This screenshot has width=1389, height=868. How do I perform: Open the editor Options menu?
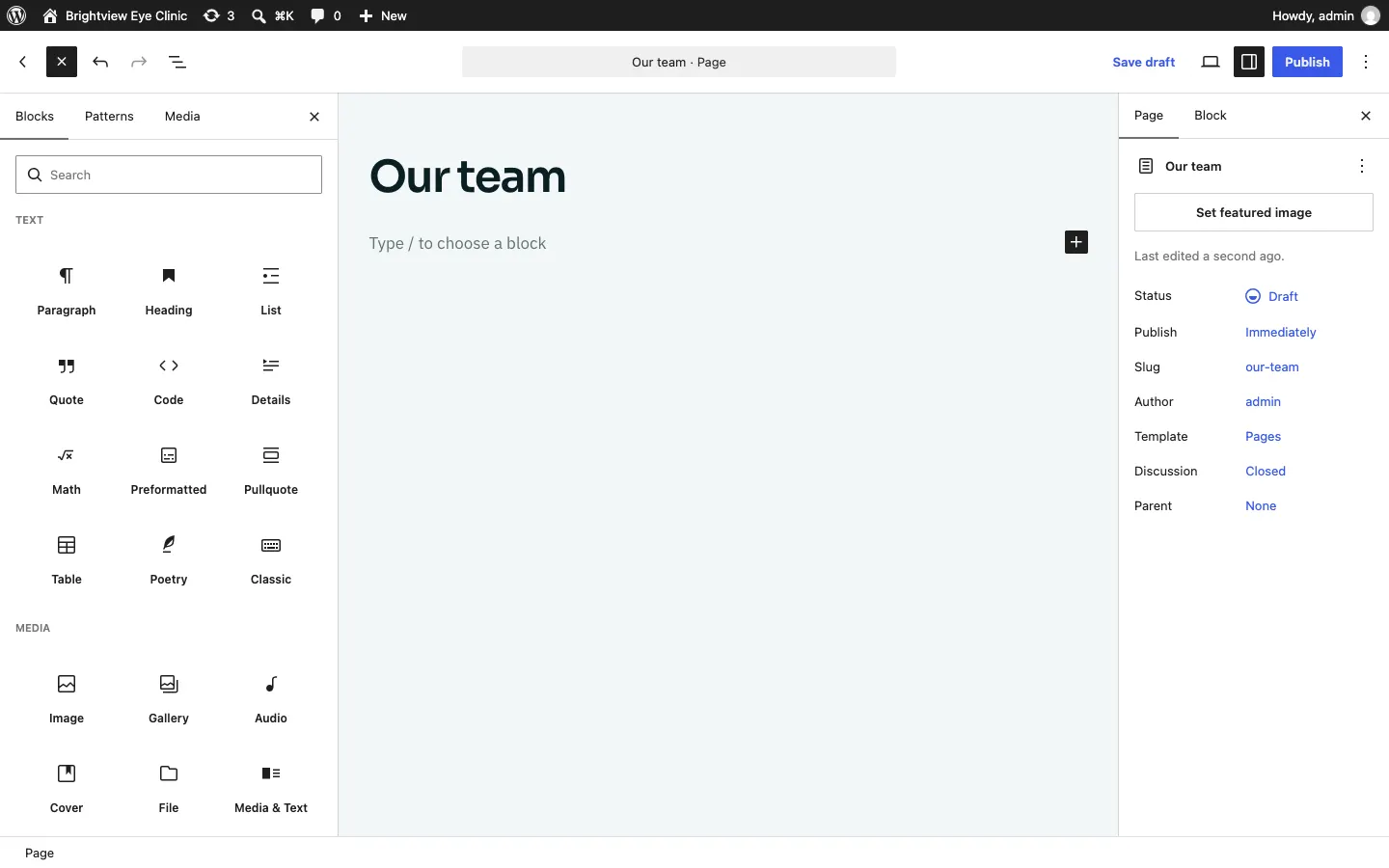coord(1367,62)
